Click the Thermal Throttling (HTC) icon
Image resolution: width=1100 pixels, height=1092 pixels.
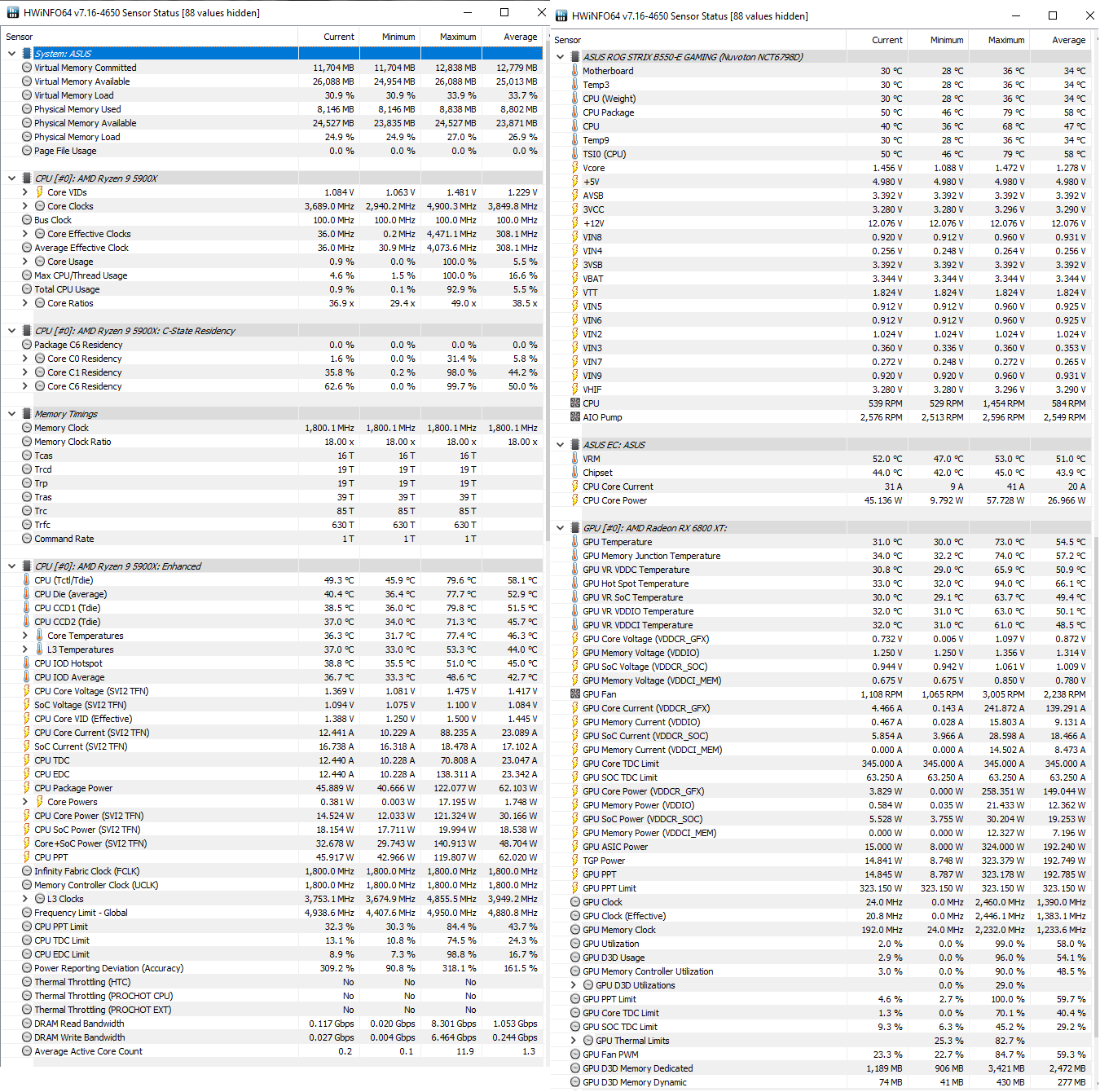(x=27, y=982)
